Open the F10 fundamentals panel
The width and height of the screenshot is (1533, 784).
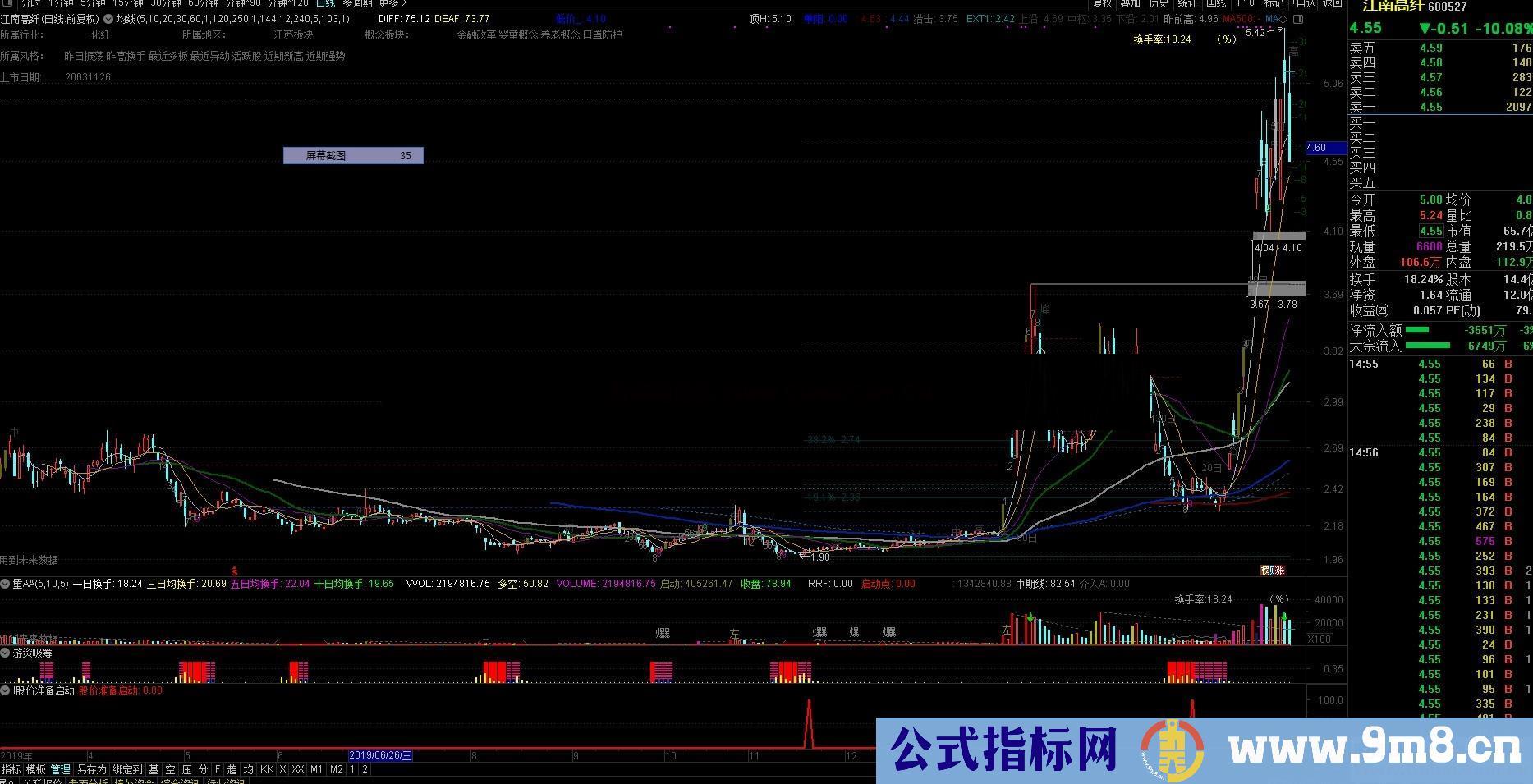[x=1246, y=5]
